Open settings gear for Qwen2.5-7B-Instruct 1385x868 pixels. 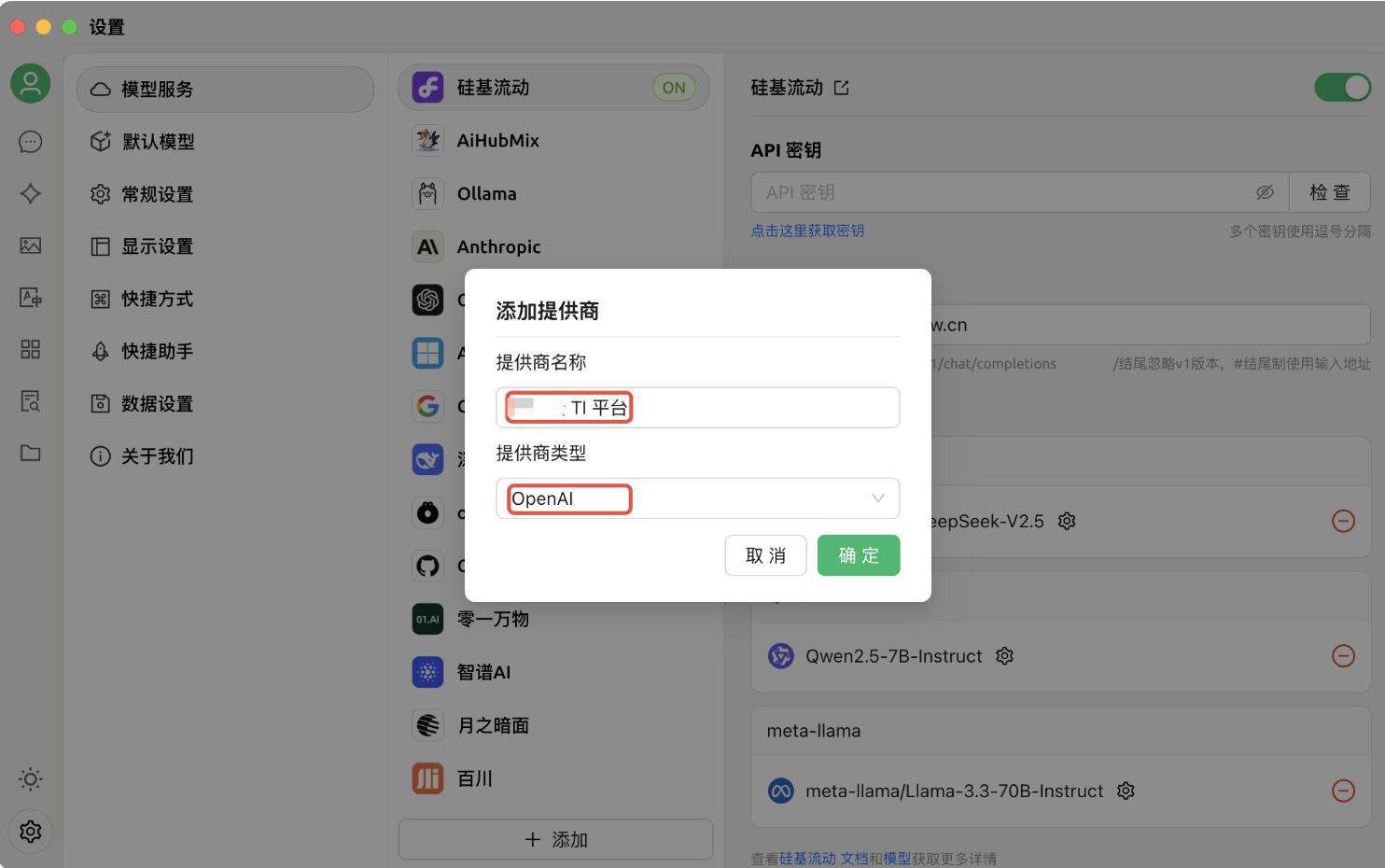(x=1004, y=656)
